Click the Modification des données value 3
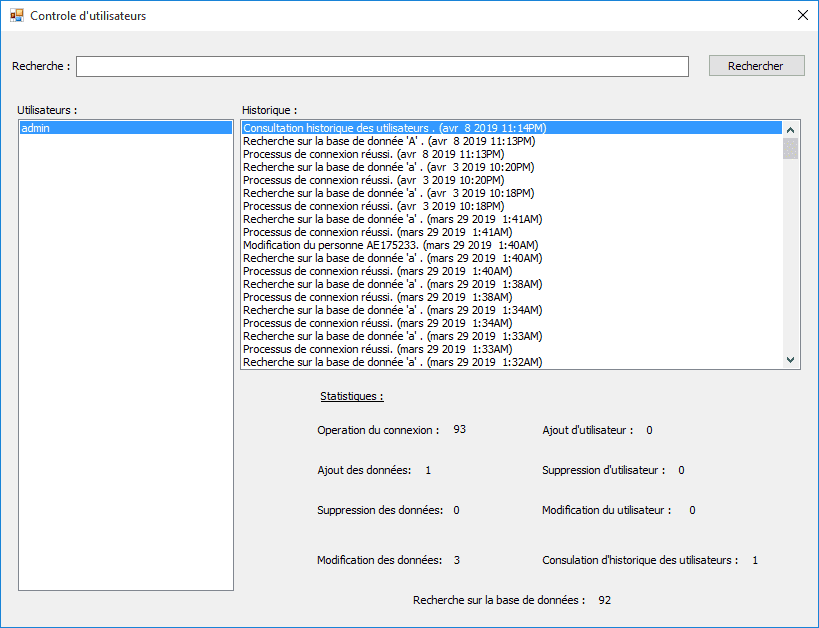 click(x=457, y=560)
